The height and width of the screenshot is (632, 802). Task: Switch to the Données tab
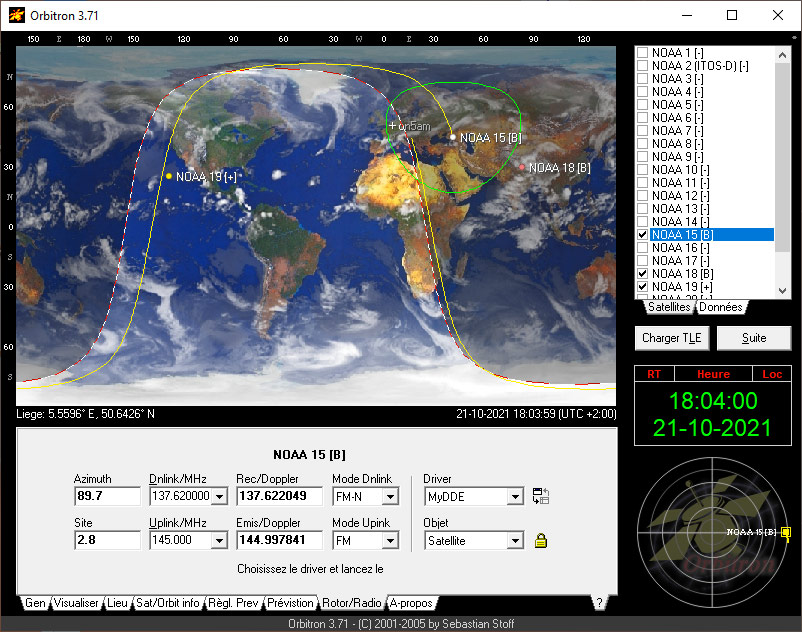pos(721,307)
